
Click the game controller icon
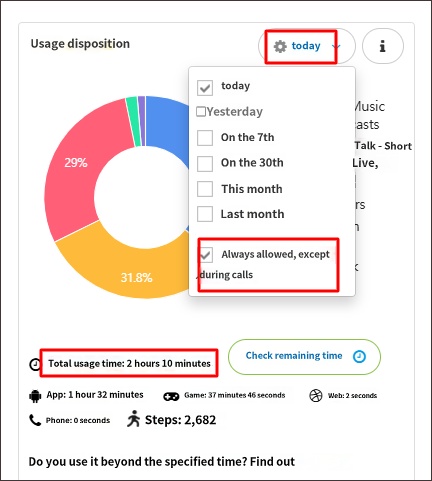click(x=171, y=396)
